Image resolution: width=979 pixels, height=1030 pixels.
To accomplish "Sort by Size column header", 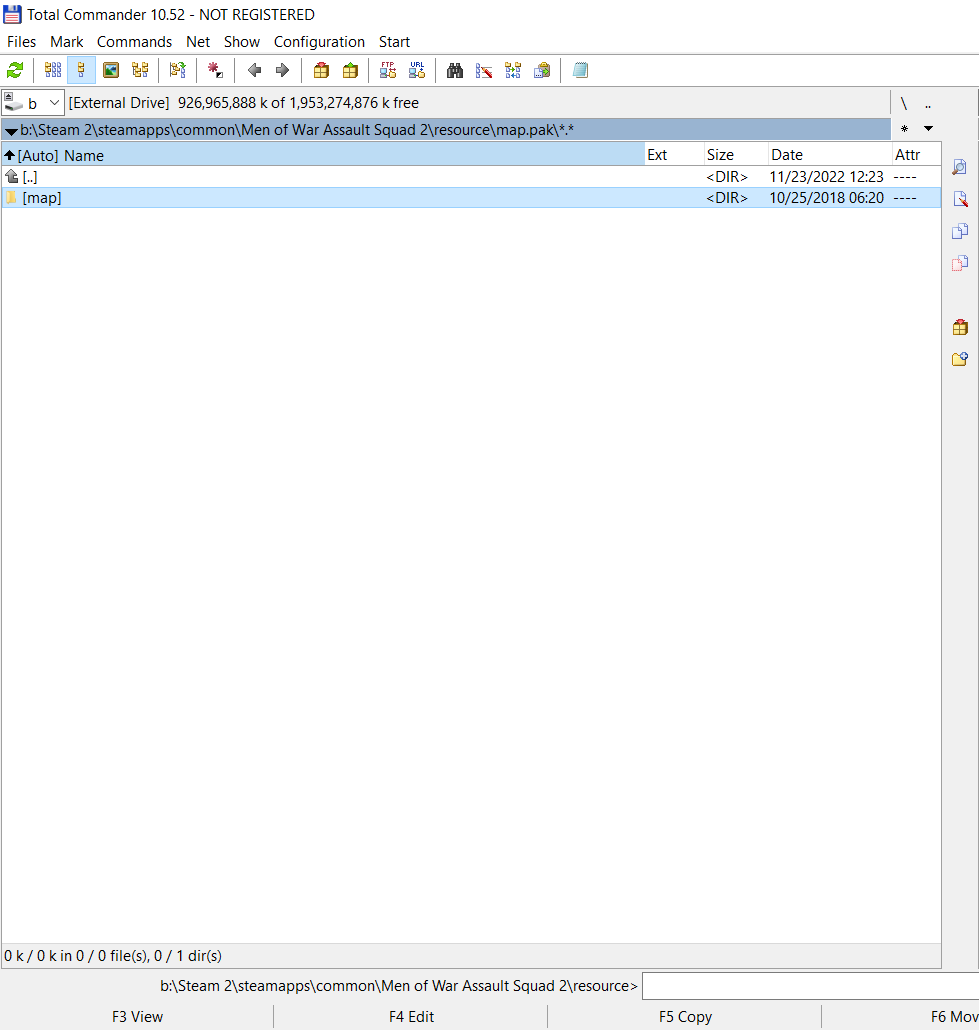I will click(x=736, y=155).
